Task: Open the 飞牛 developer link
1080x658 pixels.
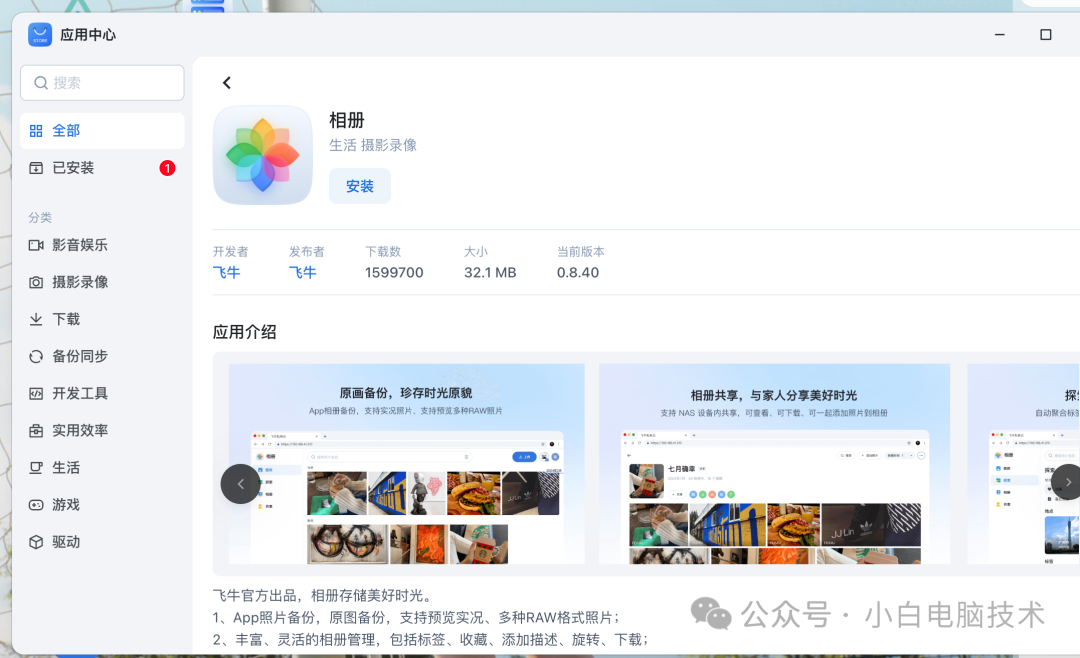Action: [x=226, y=273]
